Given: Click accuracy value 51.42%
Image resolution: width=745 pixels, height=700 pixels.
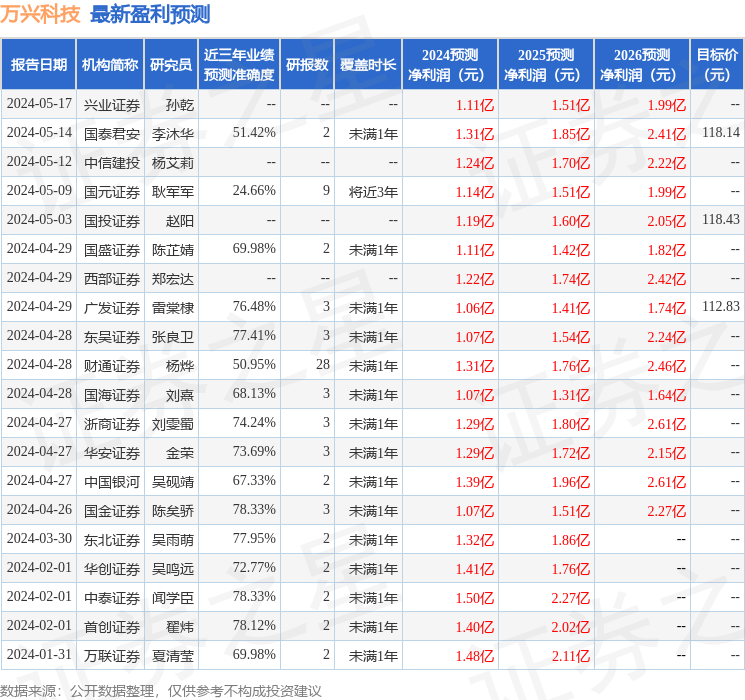Looking at the screenshot, I should 254,133.
